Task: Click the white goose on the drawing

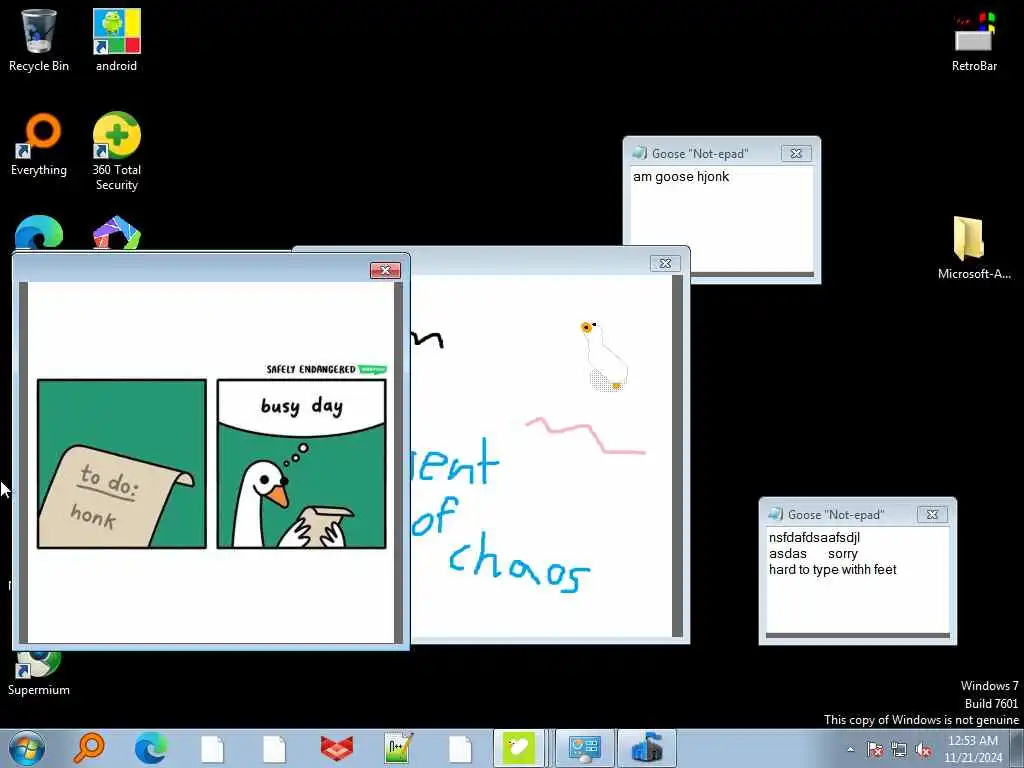Action: [604, 357]
